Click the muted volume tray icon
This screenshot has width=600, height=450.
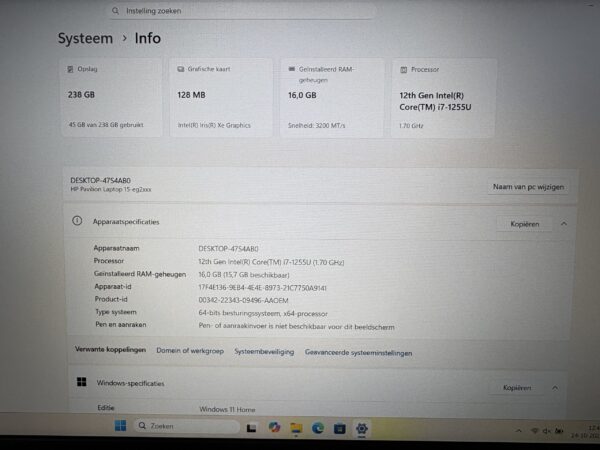pos(546,431)
